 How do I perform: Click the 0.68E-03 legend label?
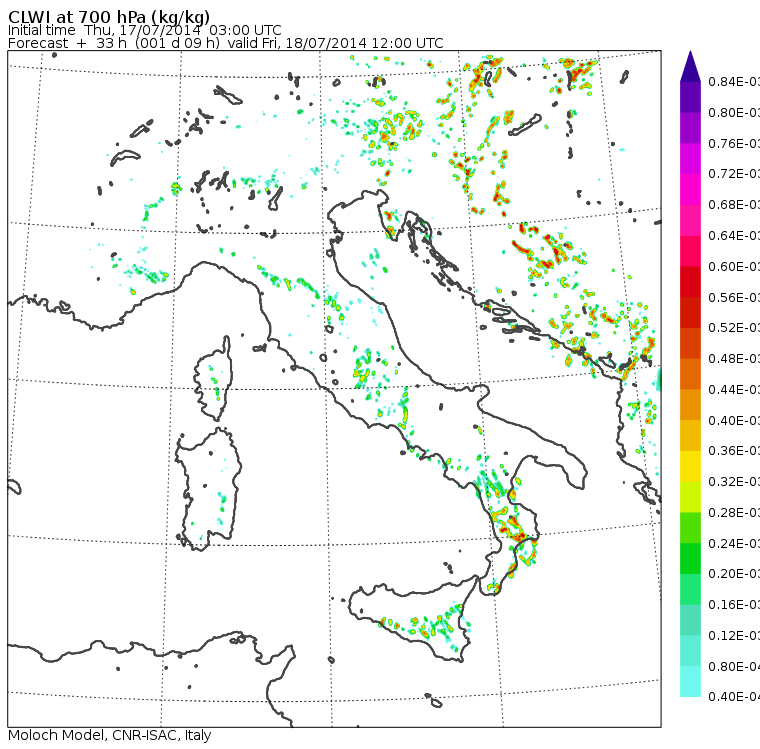click(x=734, y=205)
